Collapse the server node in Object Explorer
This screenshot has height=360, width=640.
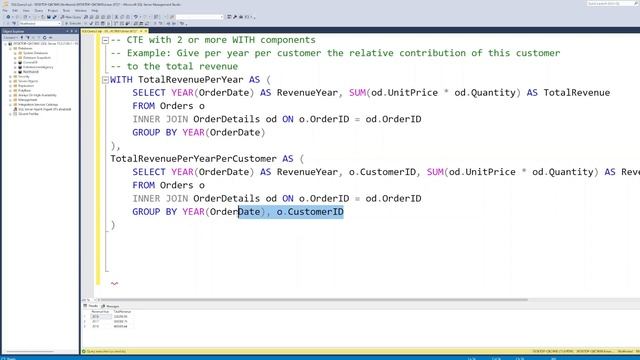click(5, 44)
